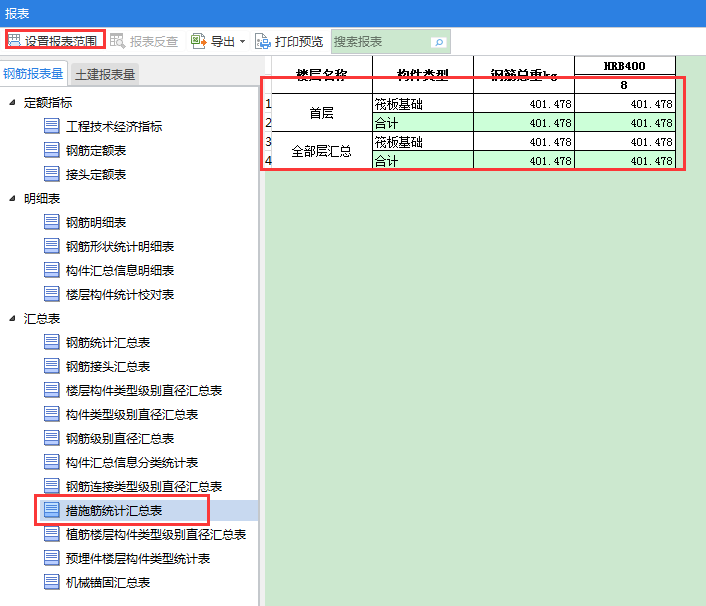Viewport: 706px width, 606px height.
Task: Switch to the 土建报表量 tab
Action: 105,74
